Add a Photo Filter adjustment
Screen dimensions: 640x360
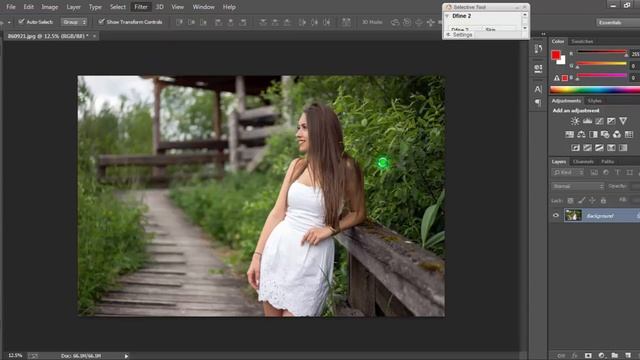pos(605,134)
